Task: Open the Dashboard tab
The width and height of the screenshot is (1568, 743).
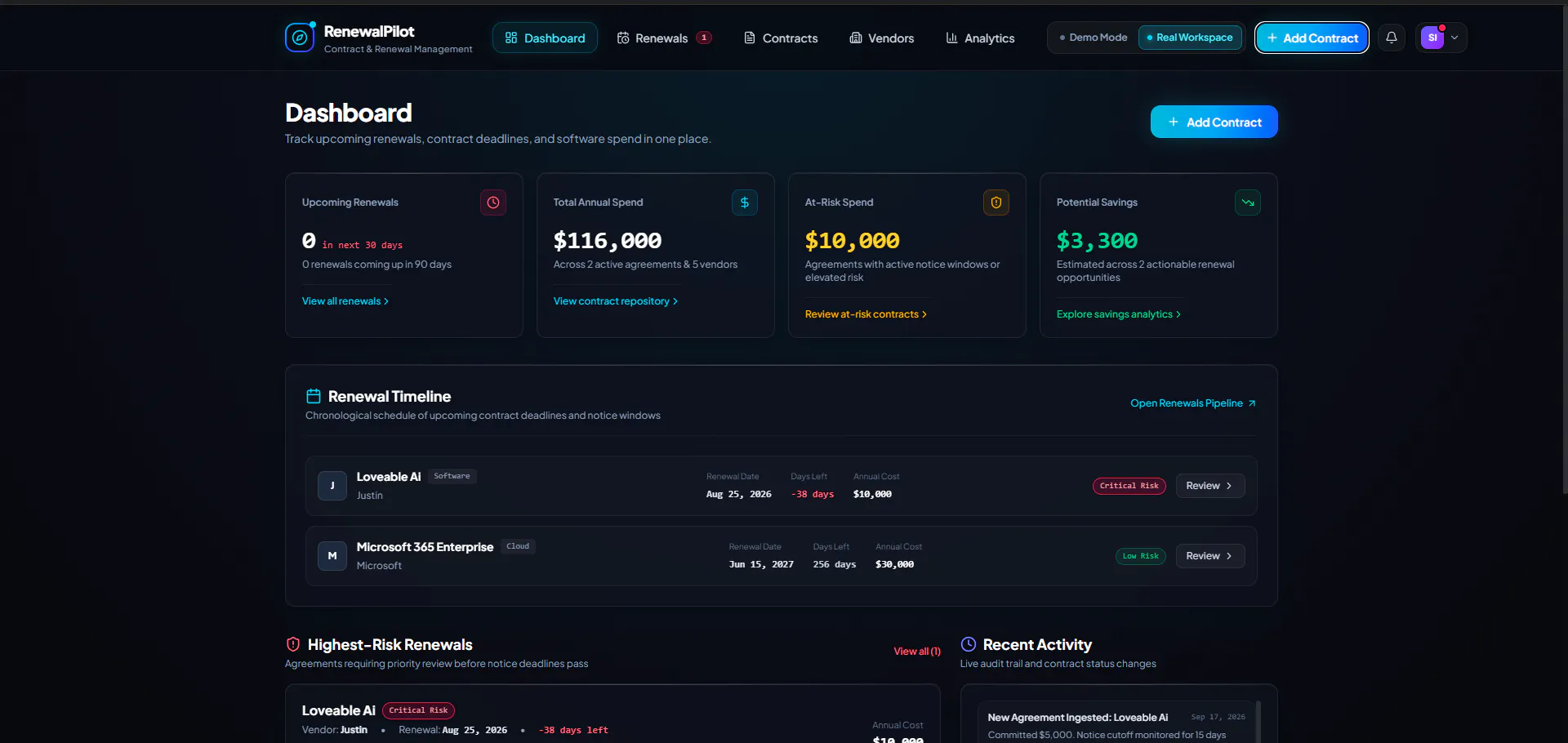Action: click(545, 38)
